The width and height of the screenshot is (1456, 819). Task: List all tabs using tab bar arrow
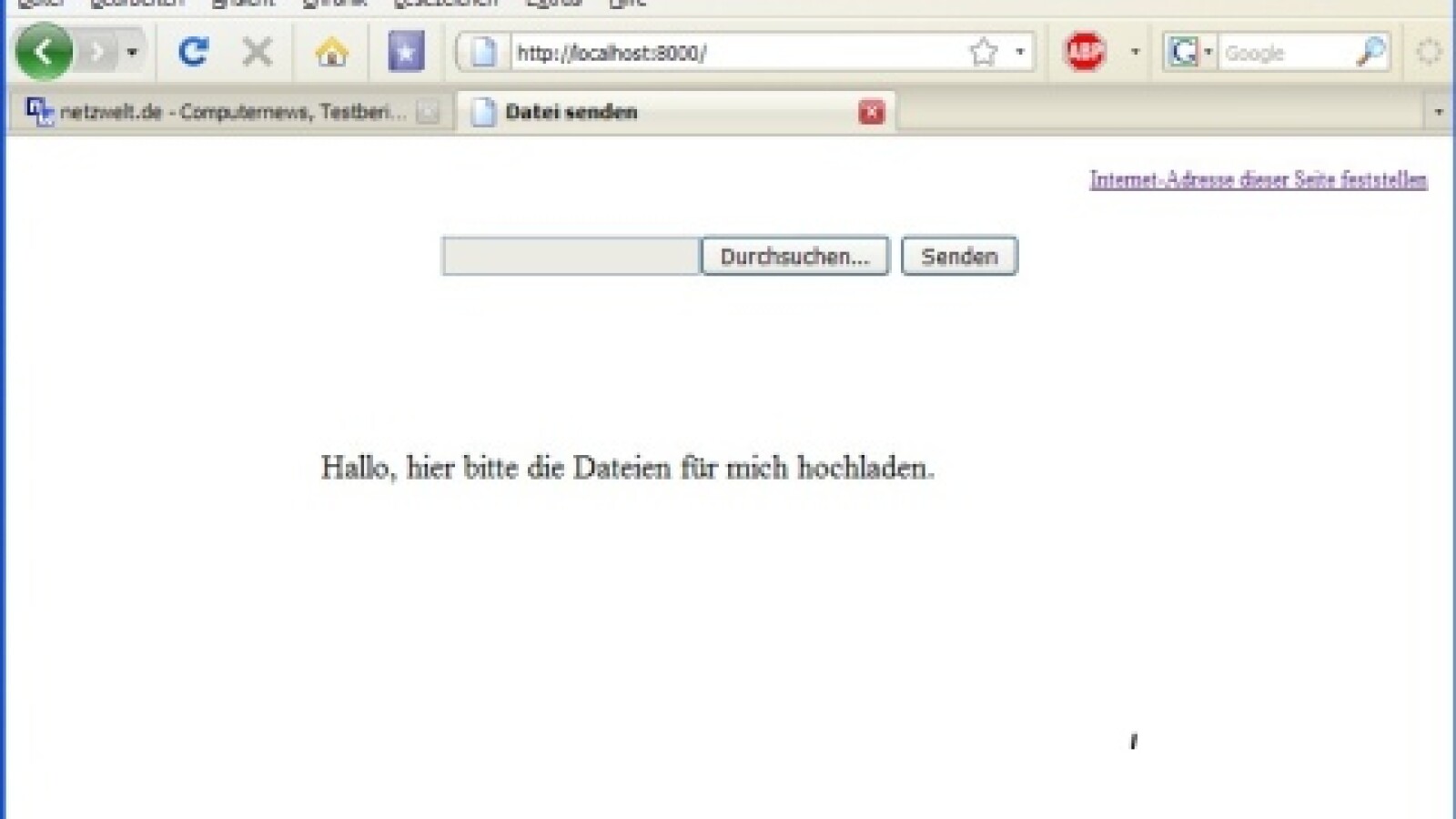(1438, 112)
